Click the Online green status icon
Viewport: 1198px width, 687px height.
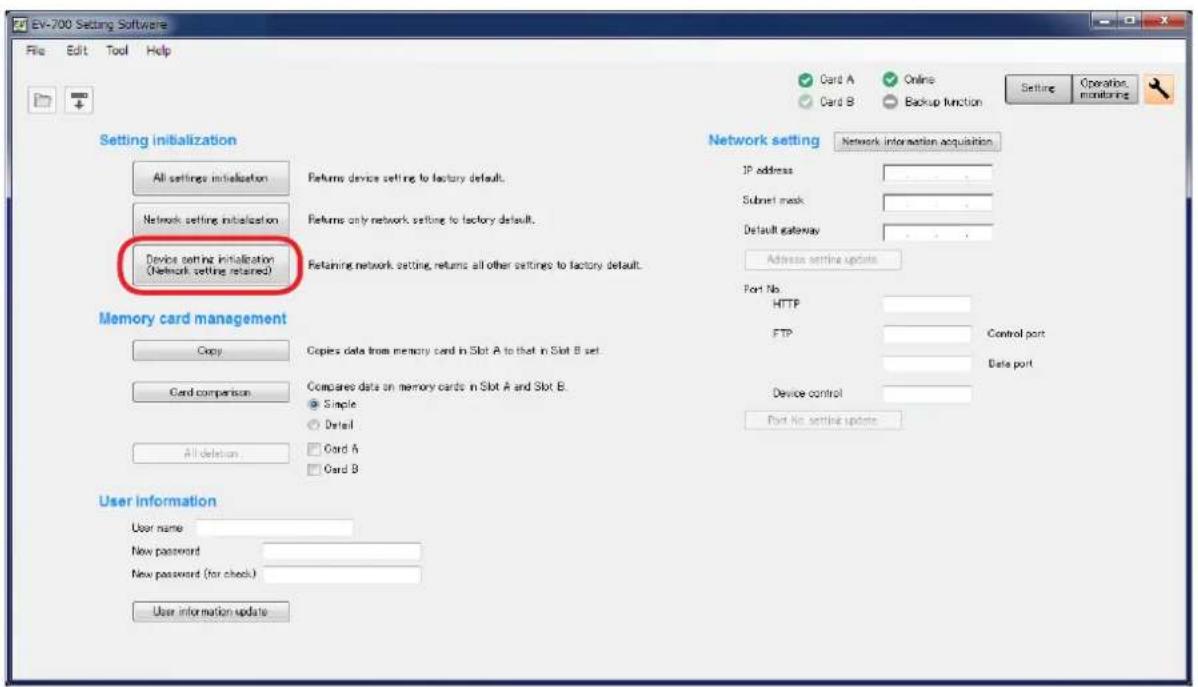[890, 79]
